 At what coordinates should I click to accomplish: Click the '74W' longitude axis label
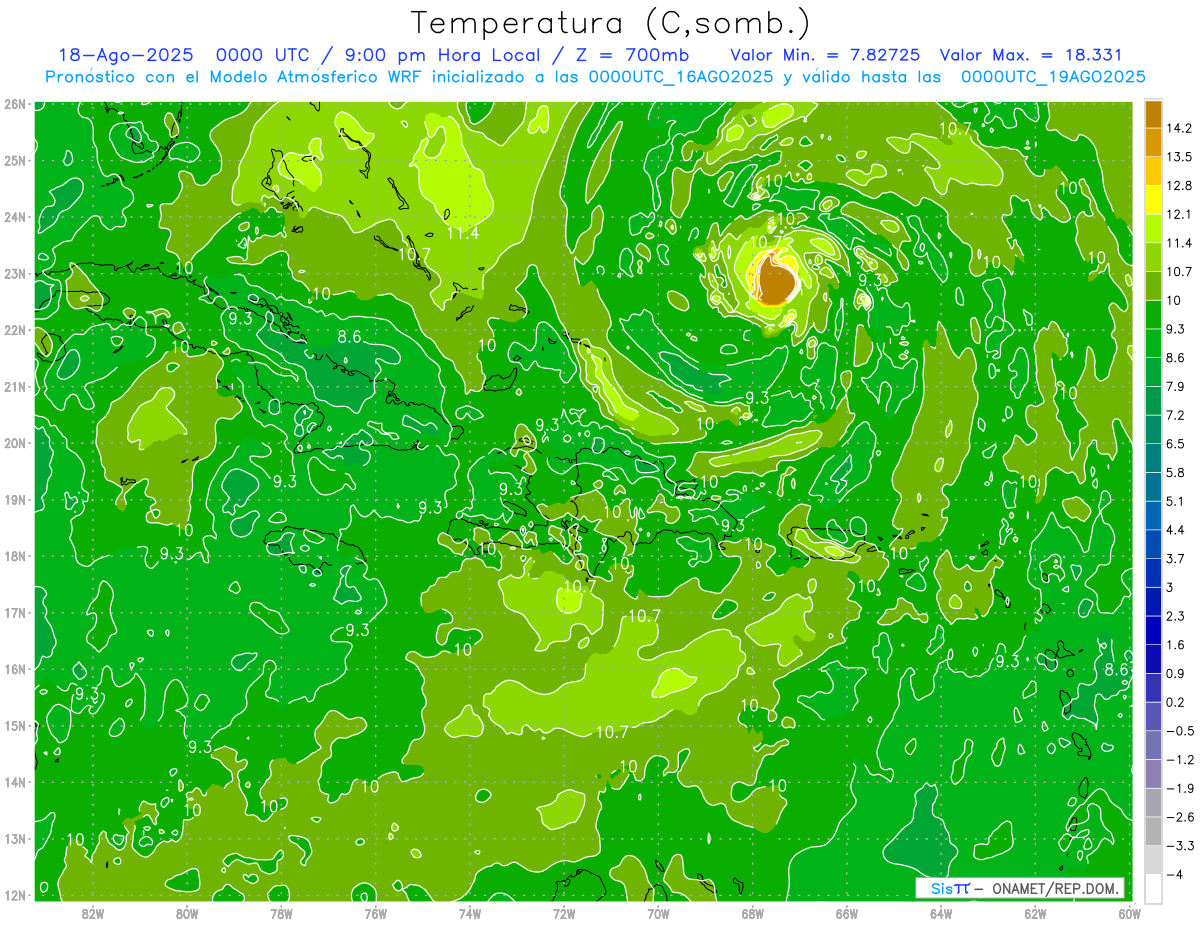[470, 912]
